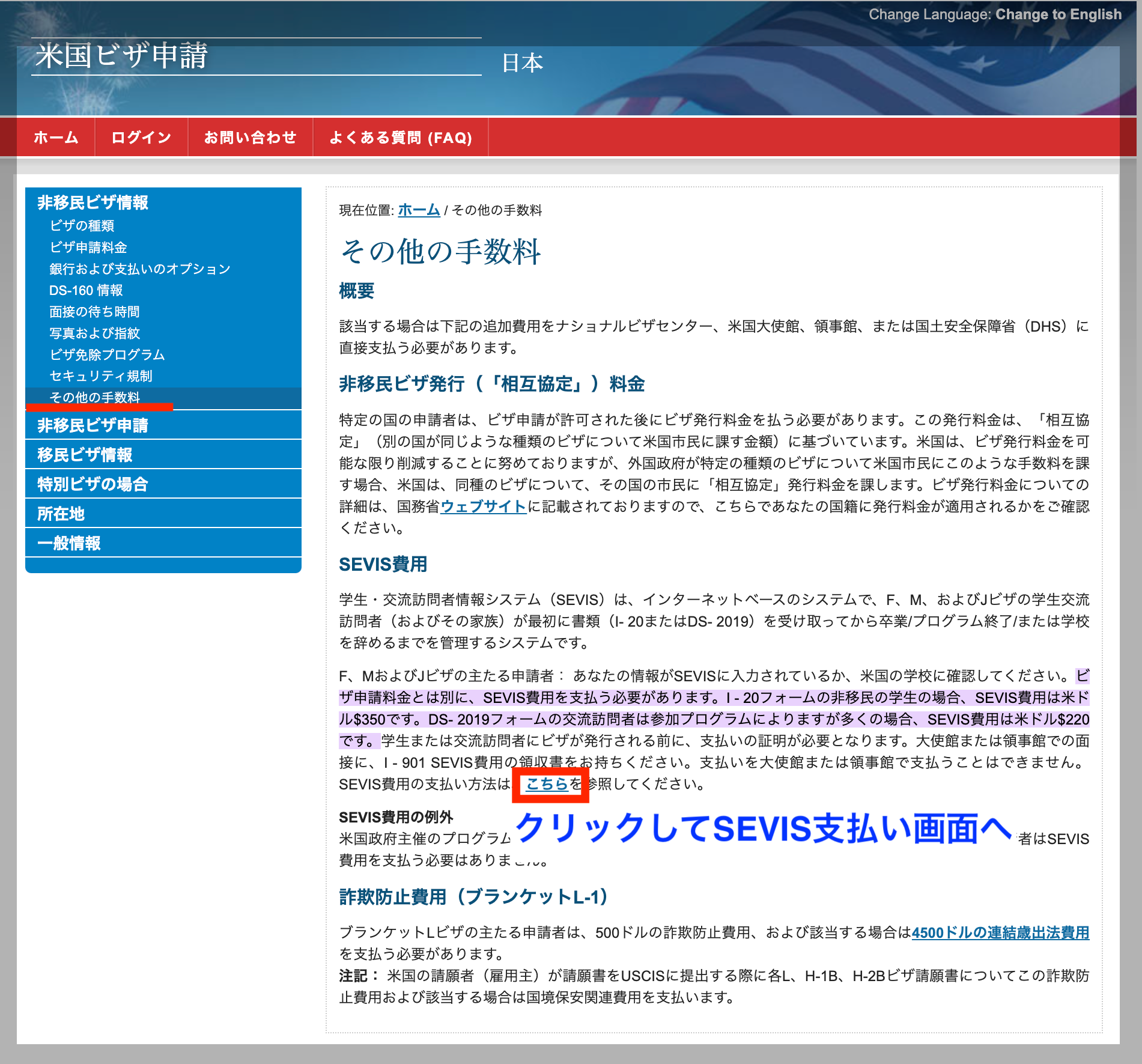The height and width of the screenshot is (1064, 1142).
Task: Click the 国務省 ウェブサイト link
Action: point(484,506)
